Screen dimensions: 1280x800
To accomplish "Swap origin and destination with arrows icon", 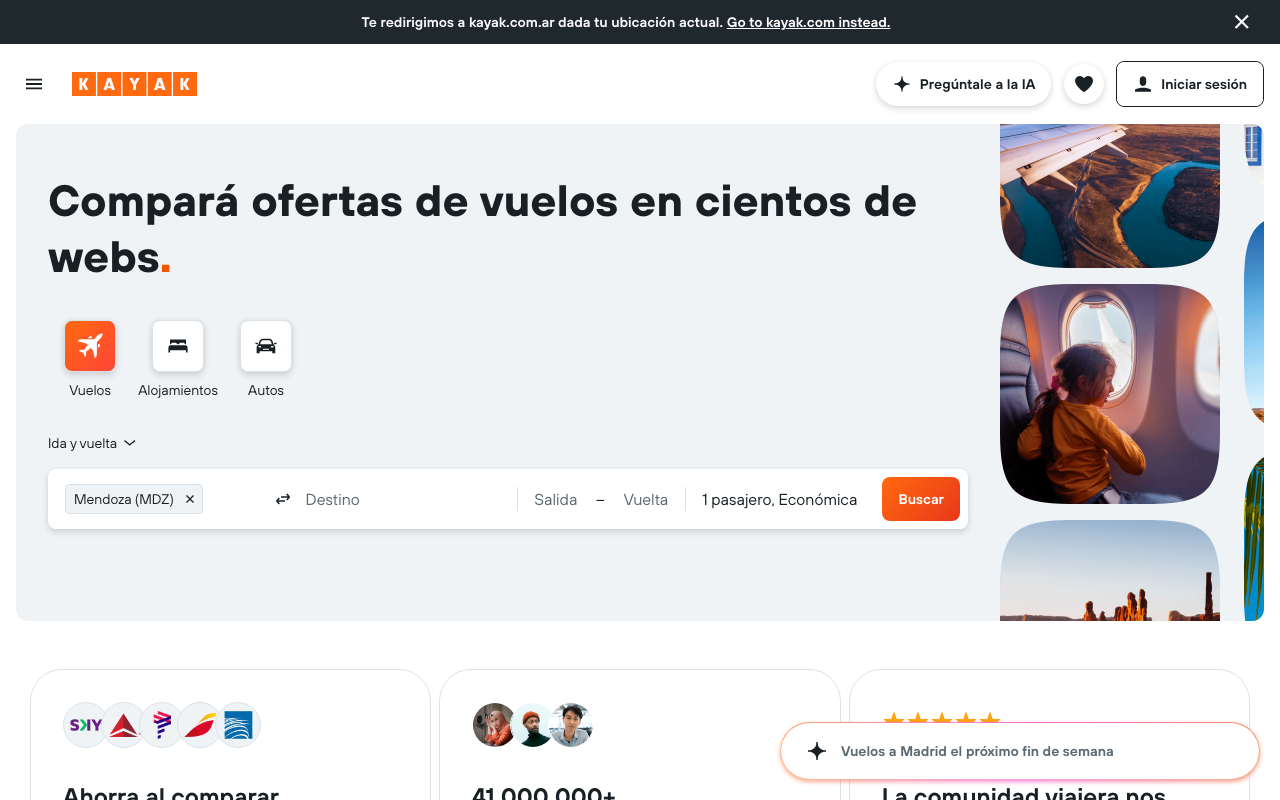I will (x=283, y=499).
